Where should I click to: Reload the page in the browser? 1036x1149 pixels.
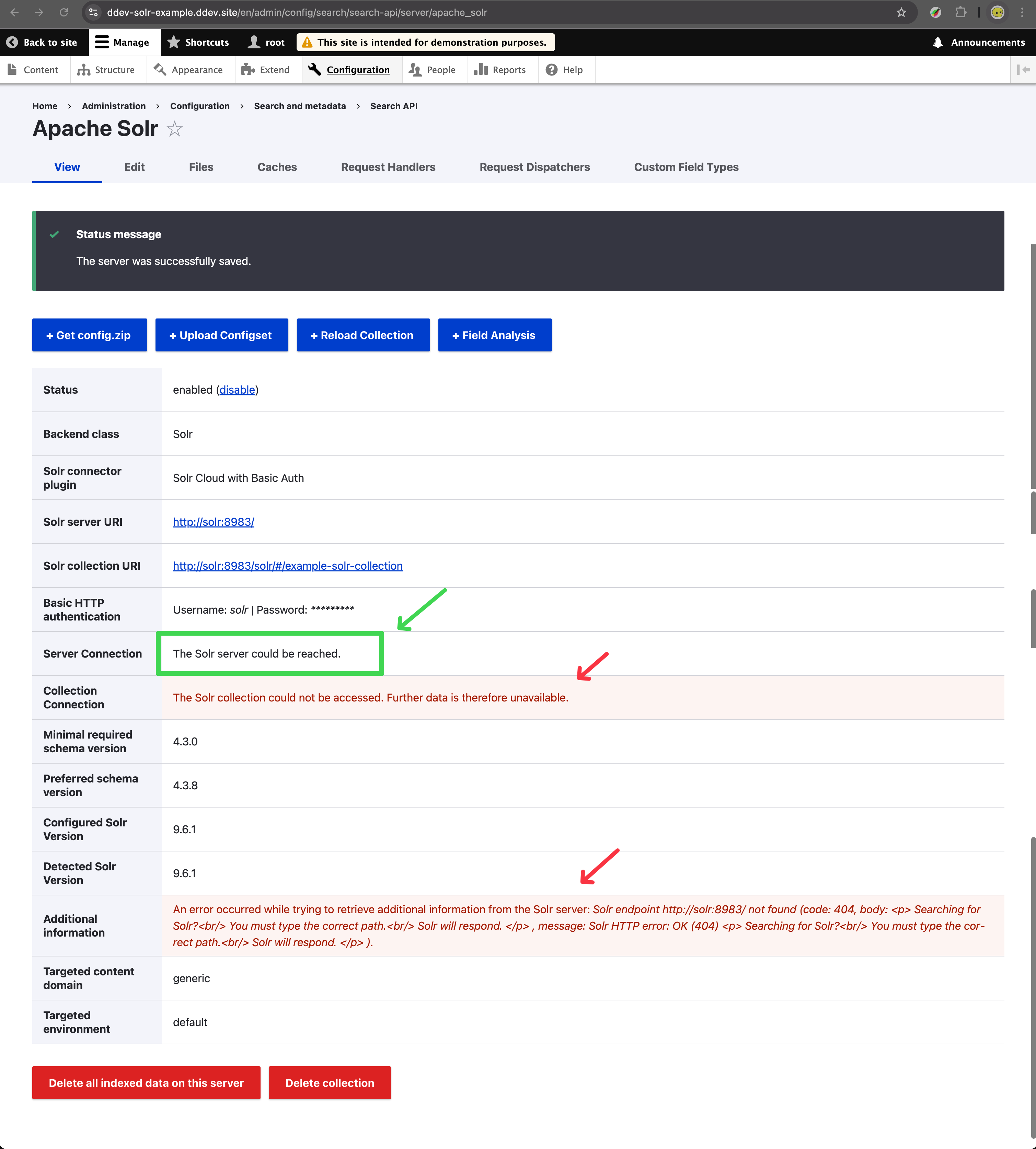pos(64,12)
